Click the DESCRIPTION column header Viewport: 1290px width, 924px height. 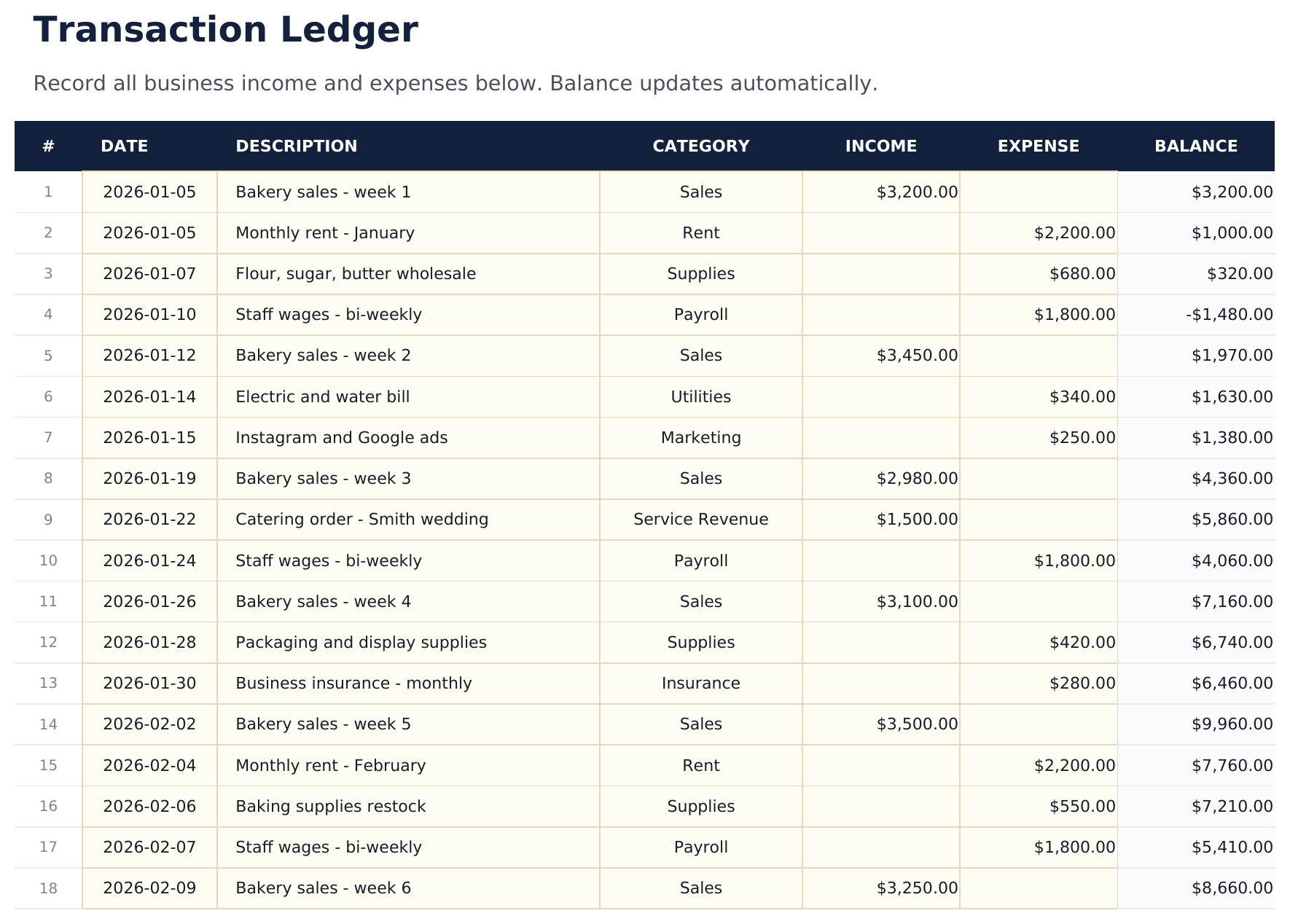297,146
